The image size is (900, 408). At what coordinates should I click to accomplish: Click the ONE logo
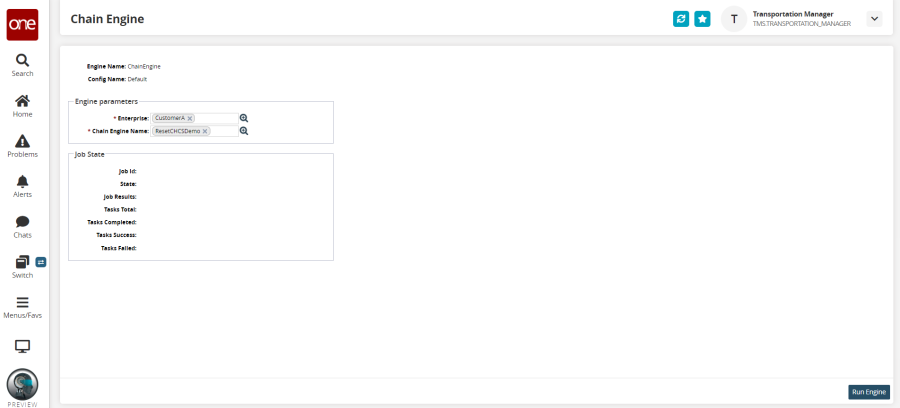[x=22, y=24]
